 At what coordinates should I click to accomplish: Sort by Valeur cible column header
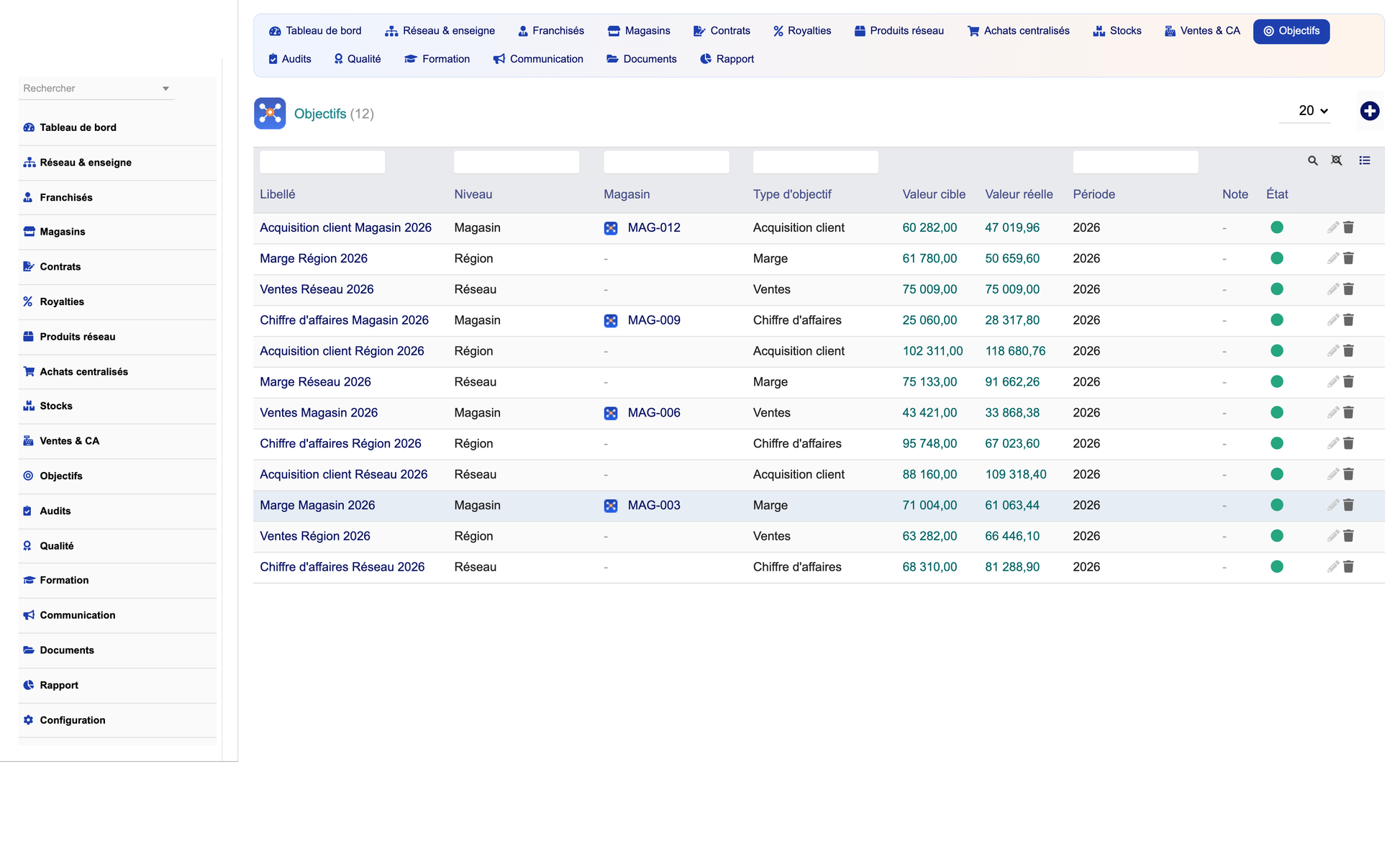point(934,194)
